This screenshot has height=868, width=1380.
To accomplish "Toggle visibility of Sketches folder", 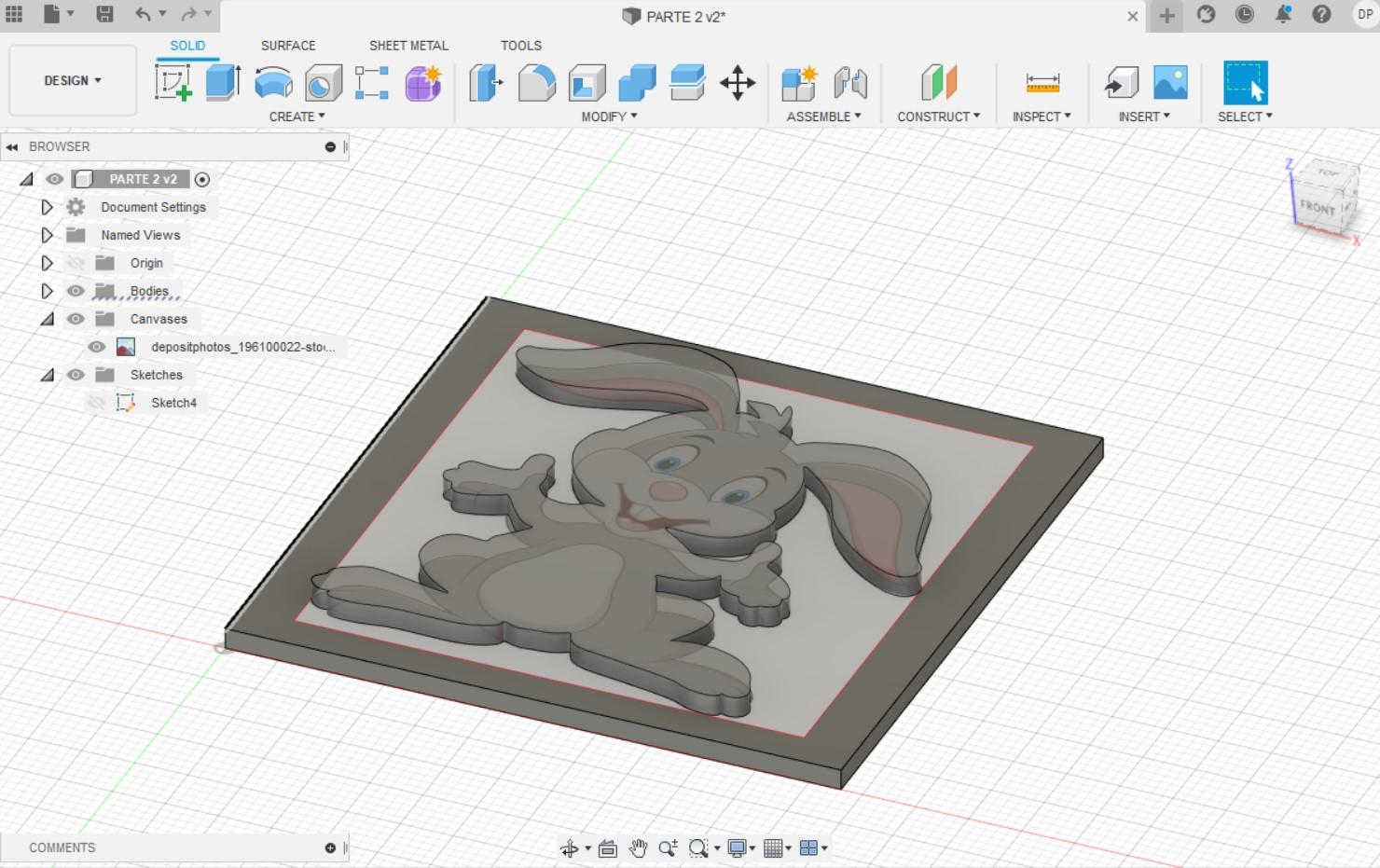I will pyautogui.click(x=76, y=375).
